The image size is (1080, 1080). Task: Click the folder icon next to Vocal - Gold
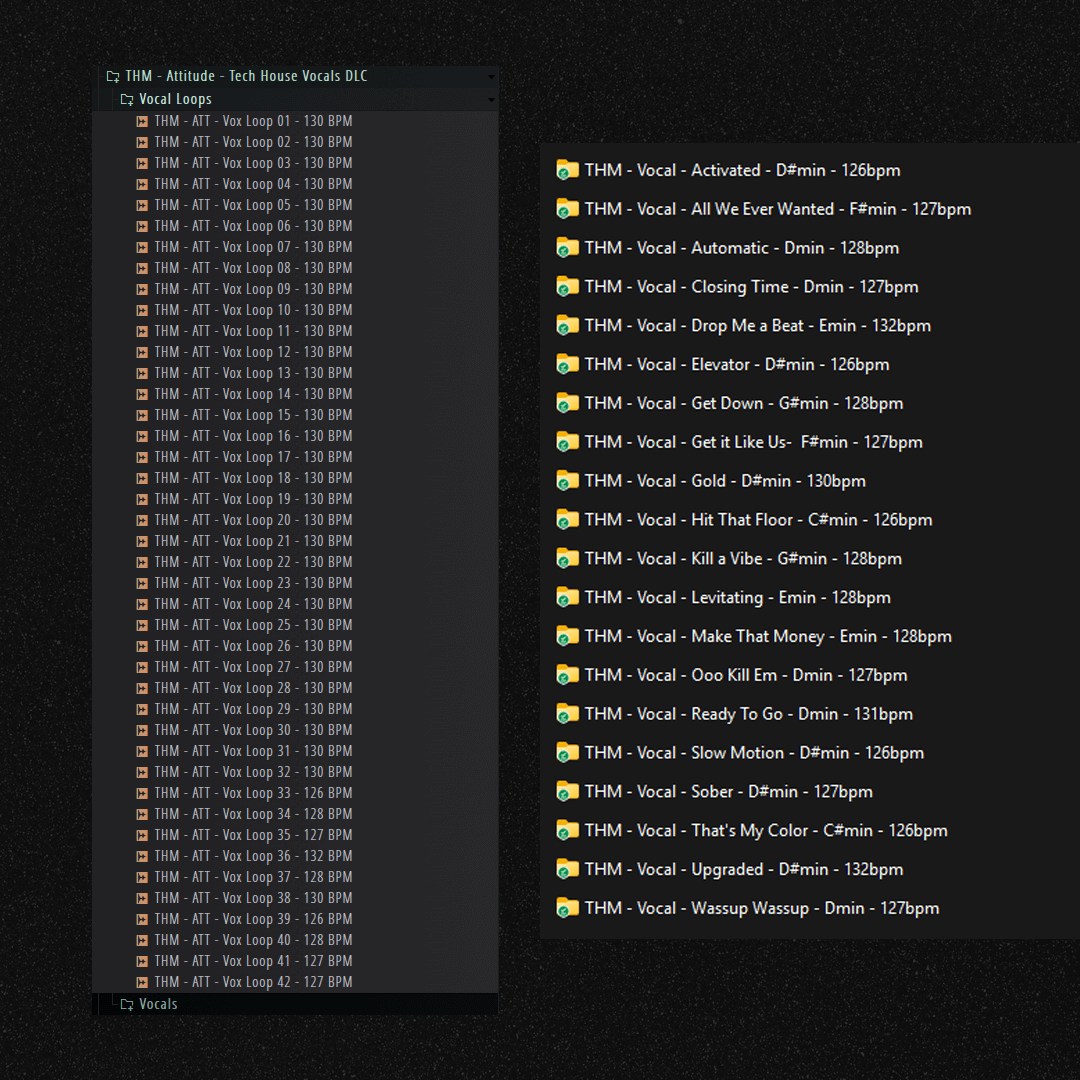567,481
